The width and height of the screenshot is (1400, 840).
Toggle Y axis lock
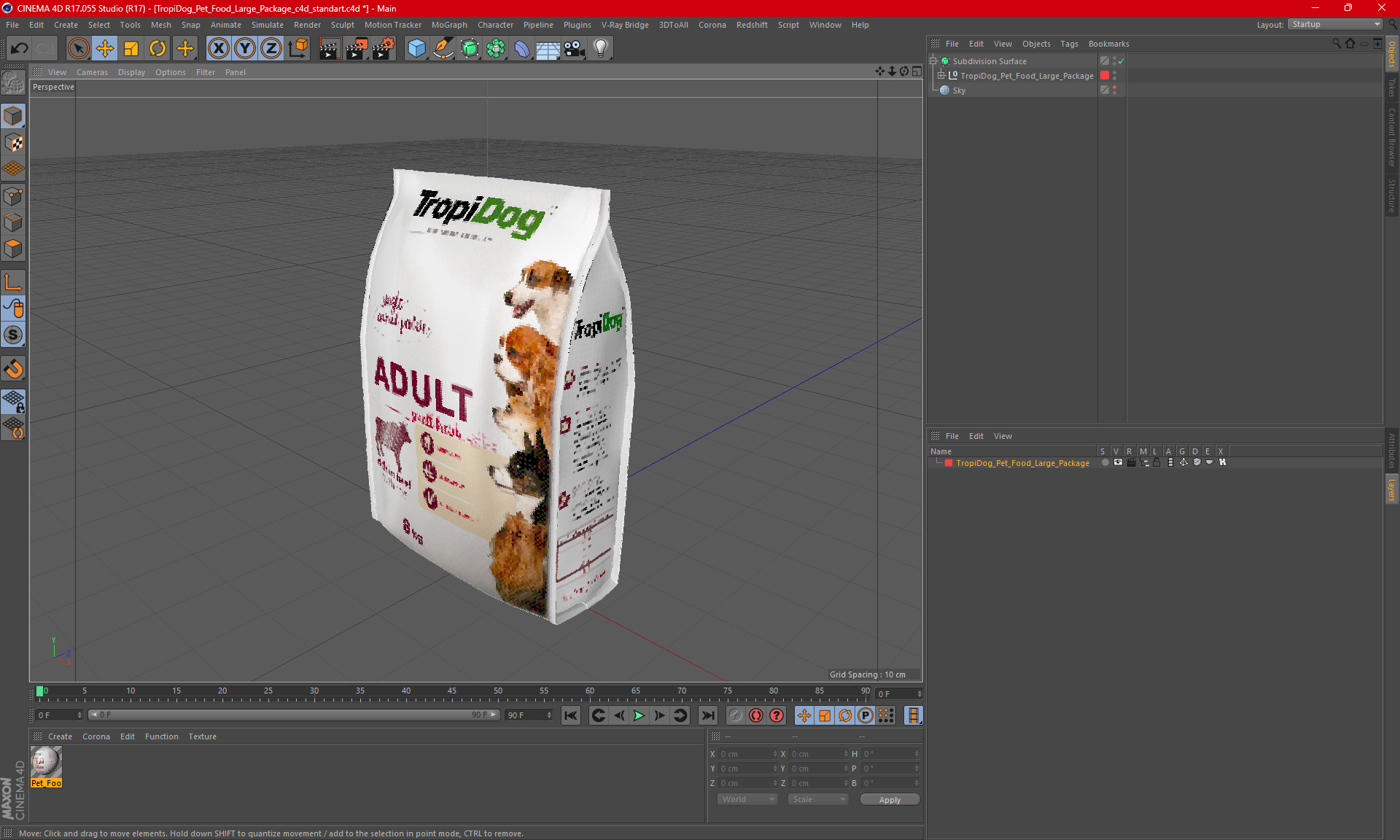point(245,49)
